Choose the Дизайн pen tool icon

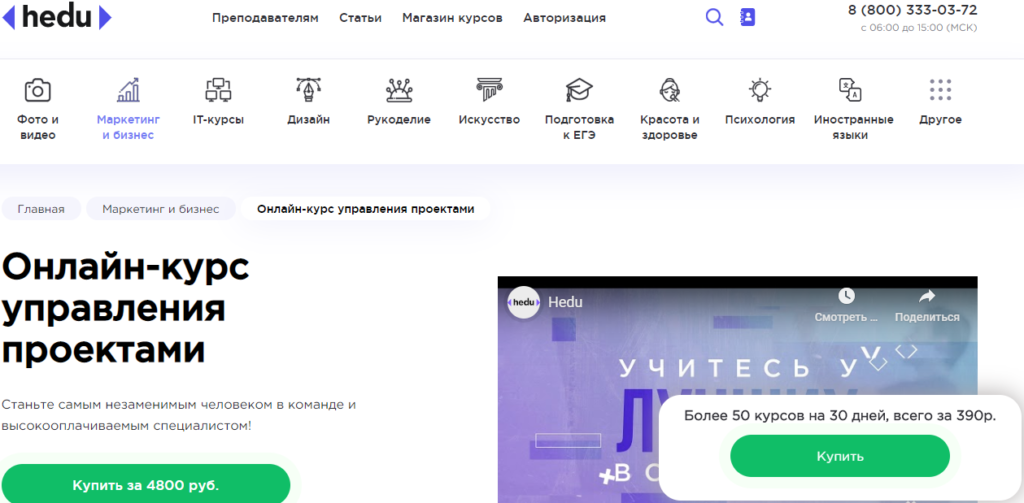(x=308, y=91)
